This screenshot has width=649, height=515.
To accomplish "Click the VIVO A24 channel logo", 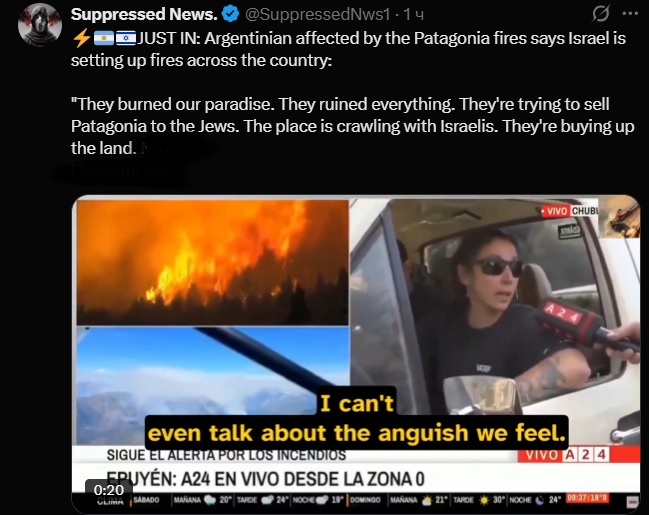I will tap(565, 455).
